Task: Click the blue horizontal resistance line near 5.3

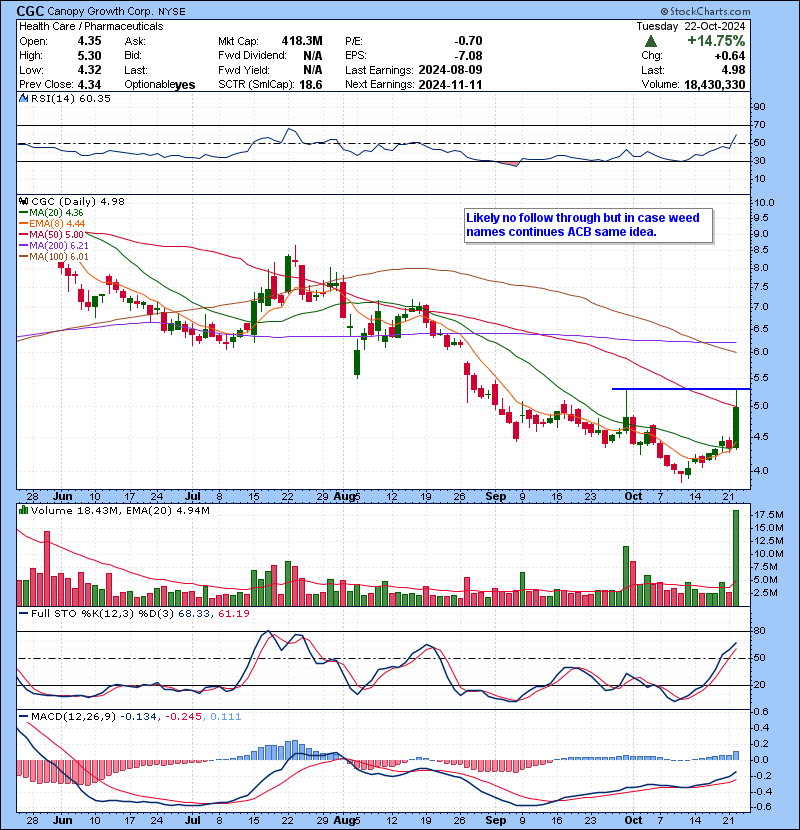Action: pyautogui.click(x=681, y=389)
